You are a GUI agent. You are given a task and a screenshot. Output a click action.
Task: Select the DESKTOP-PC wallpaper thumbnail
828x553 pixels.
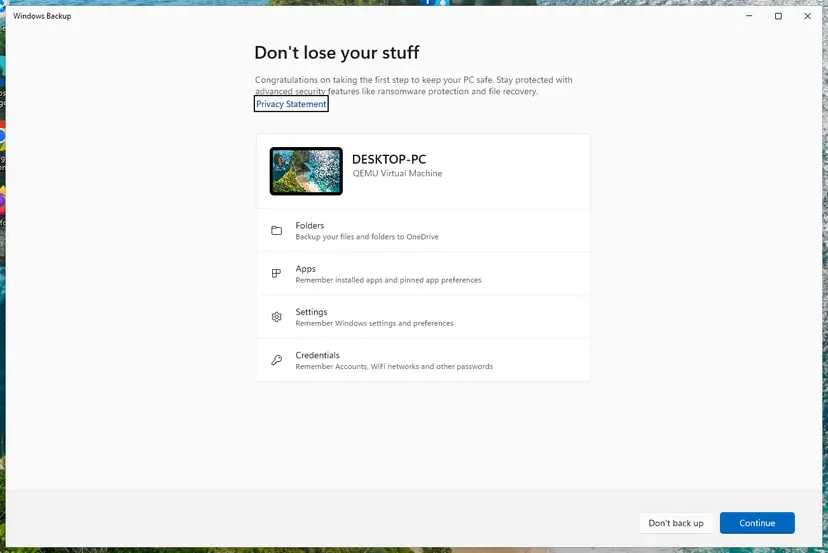coord(306,171)
